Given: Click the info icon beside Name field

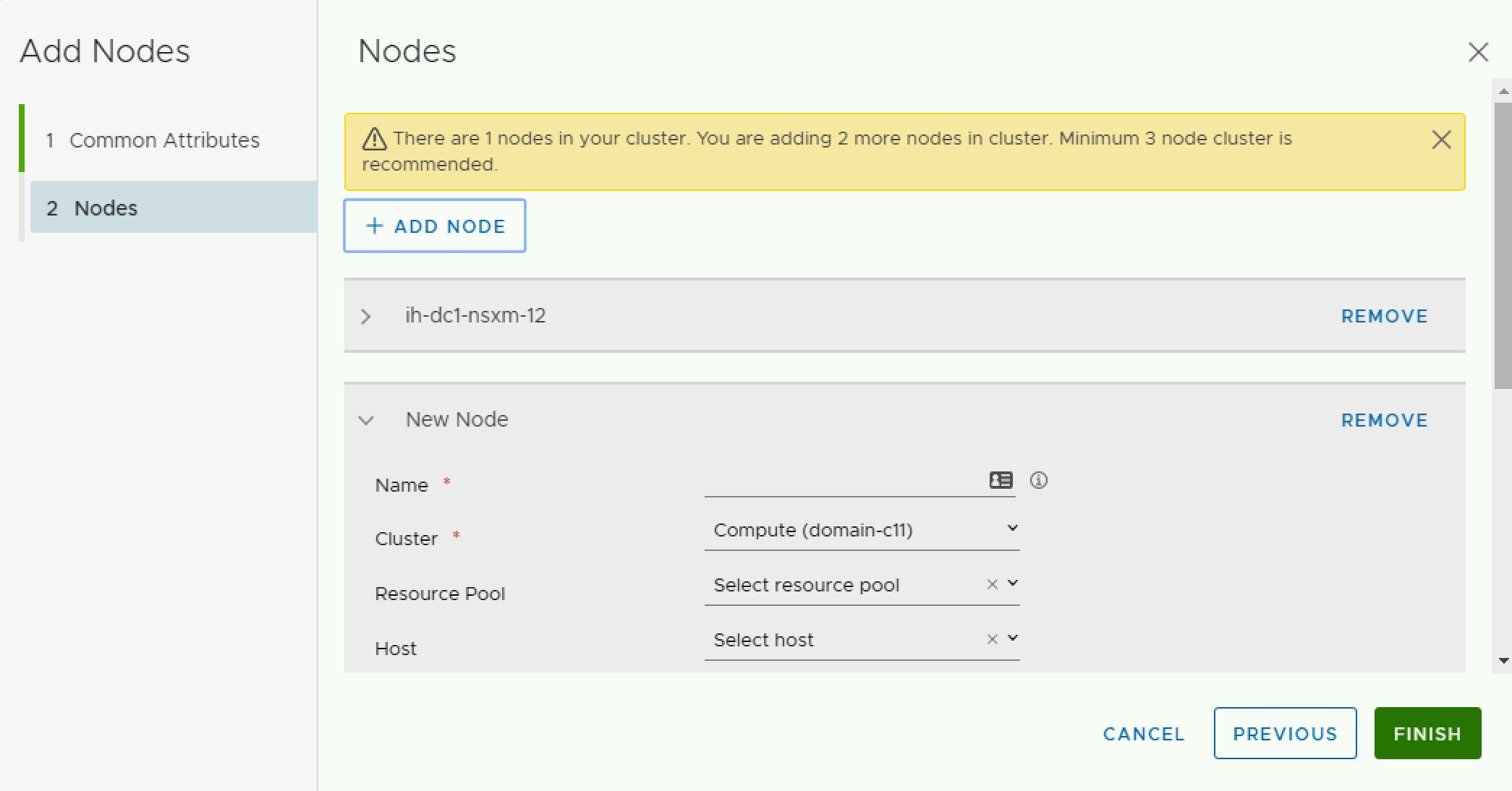Looking at the screenshot, I should point(1038,480).
